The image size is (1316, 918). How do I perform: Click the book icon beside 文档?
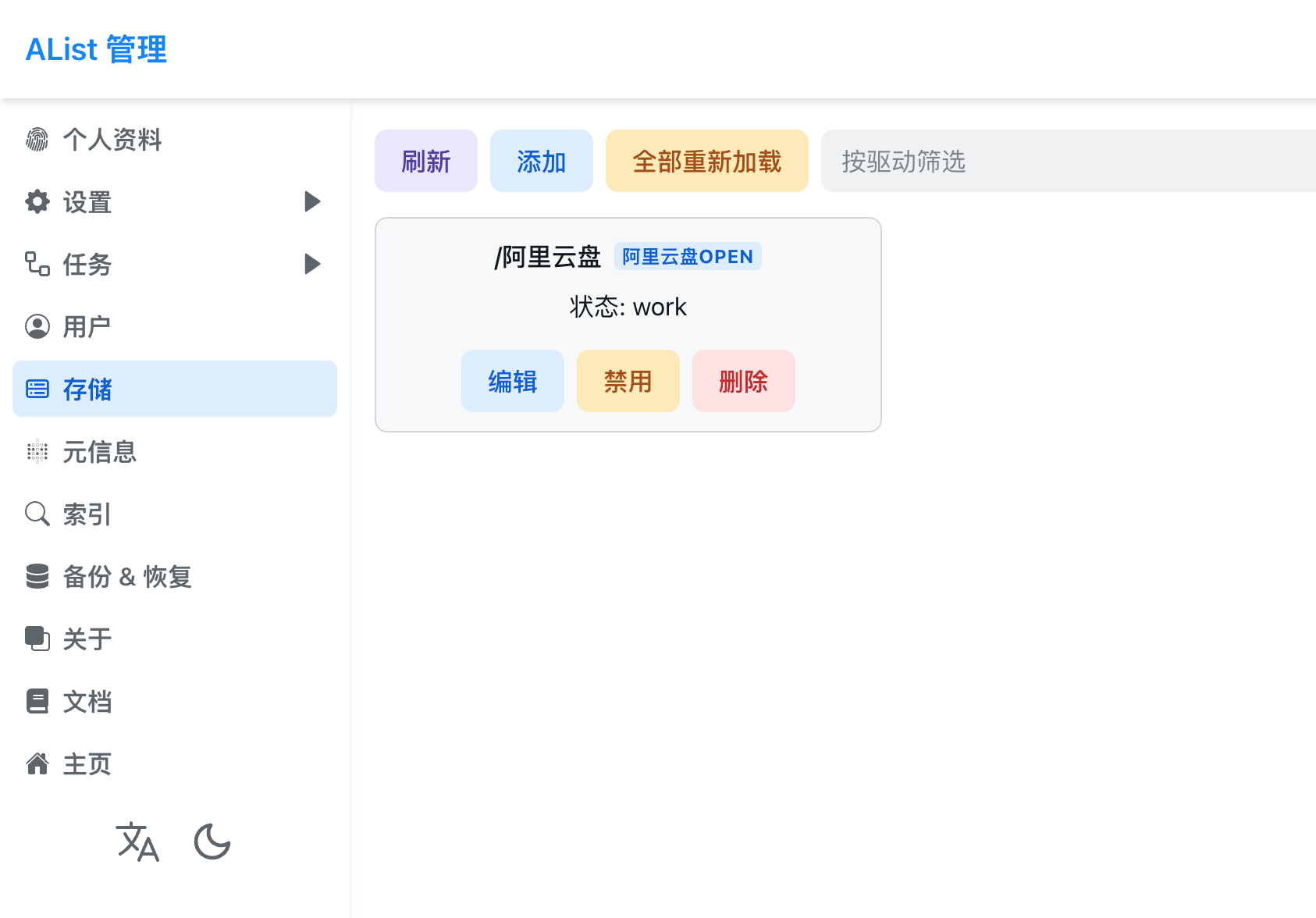pos(37,701)
